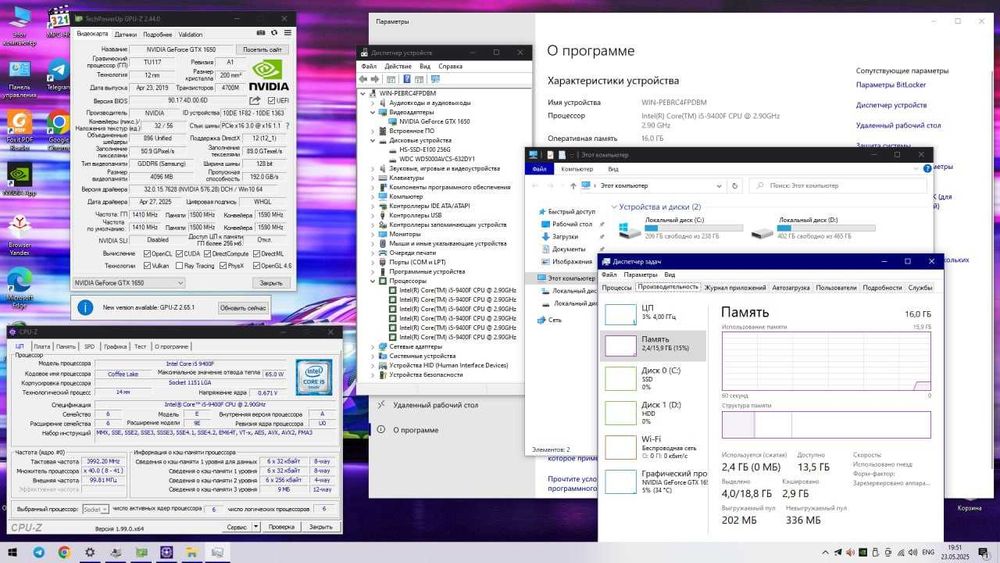
Task: Open the Validation tab in GPU-Z
Action: [190, 34]
